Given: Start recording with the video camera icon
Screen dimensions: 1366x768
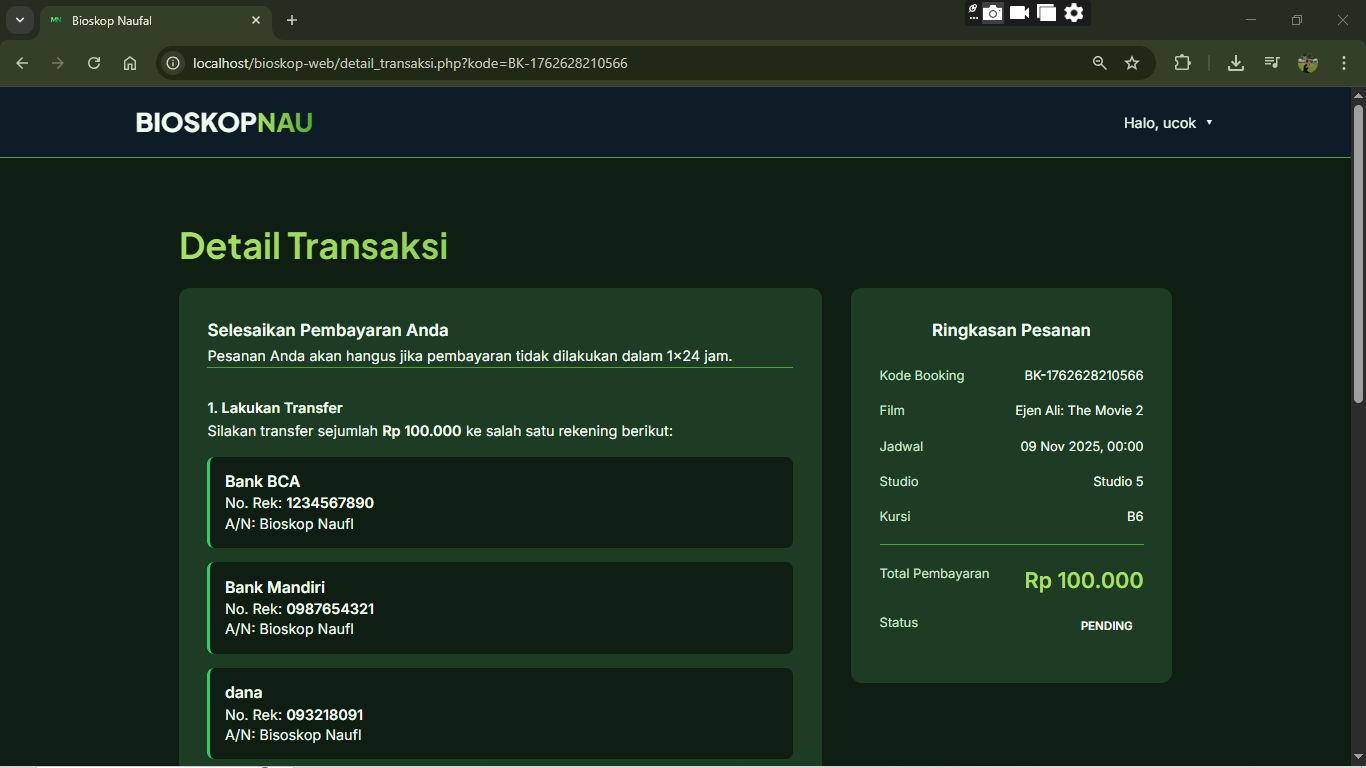Looking at the screenshot, I should click(x=1019, y=13).
